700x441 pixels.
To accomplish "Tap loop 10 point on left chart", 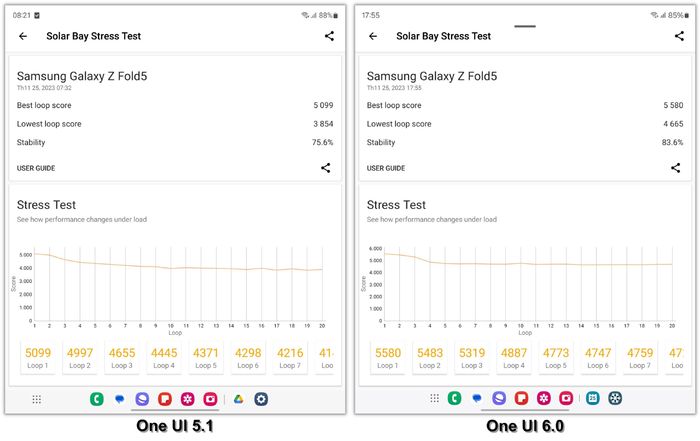I will click(171, 268).
